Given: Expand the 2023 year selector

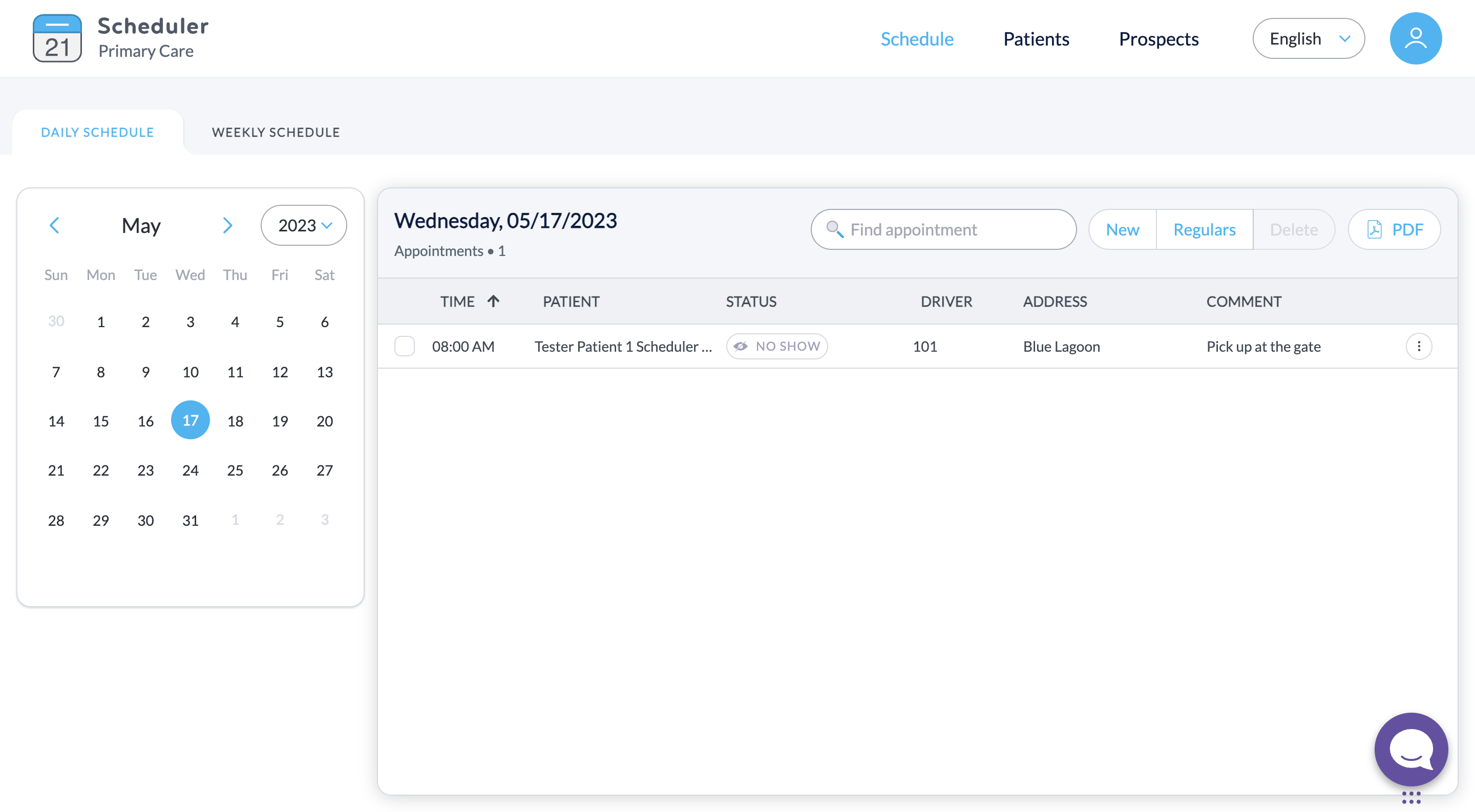Looking at the screenshot, I should (x=304, y=225).
